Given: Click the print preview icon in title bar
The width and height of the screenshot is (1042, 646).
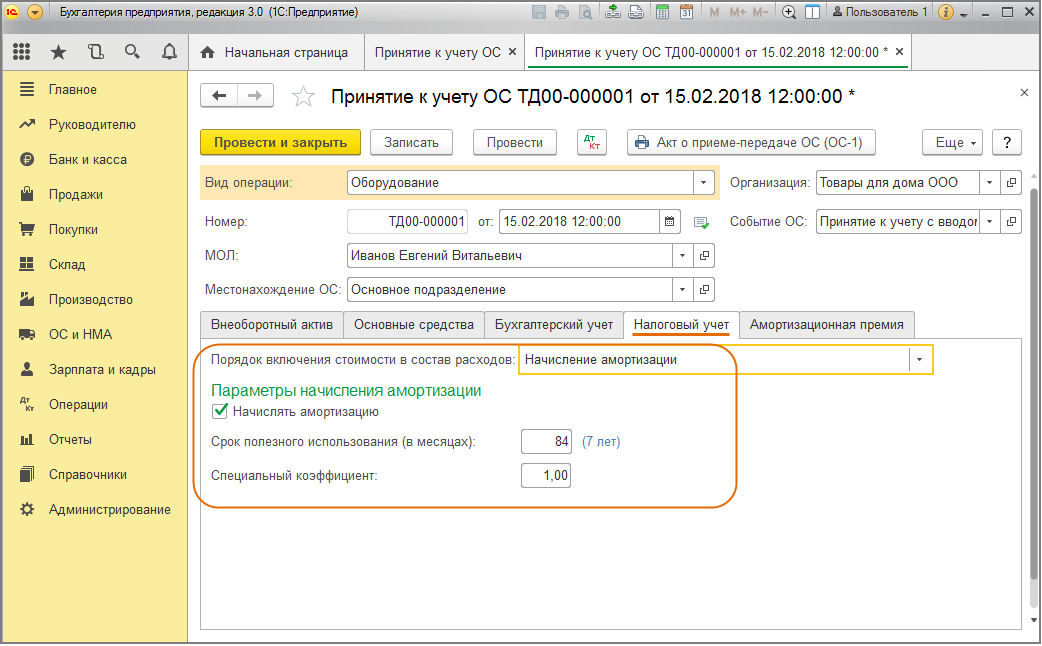Looking at the screenshot, I should 585,12.
